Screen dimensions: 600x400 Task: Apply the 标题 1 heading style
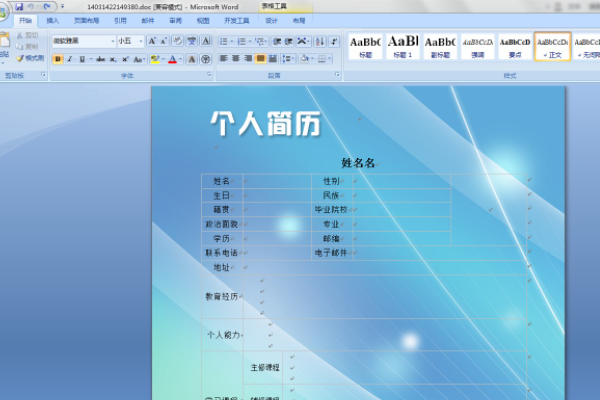pyautogui.click(x=402, y=46)
